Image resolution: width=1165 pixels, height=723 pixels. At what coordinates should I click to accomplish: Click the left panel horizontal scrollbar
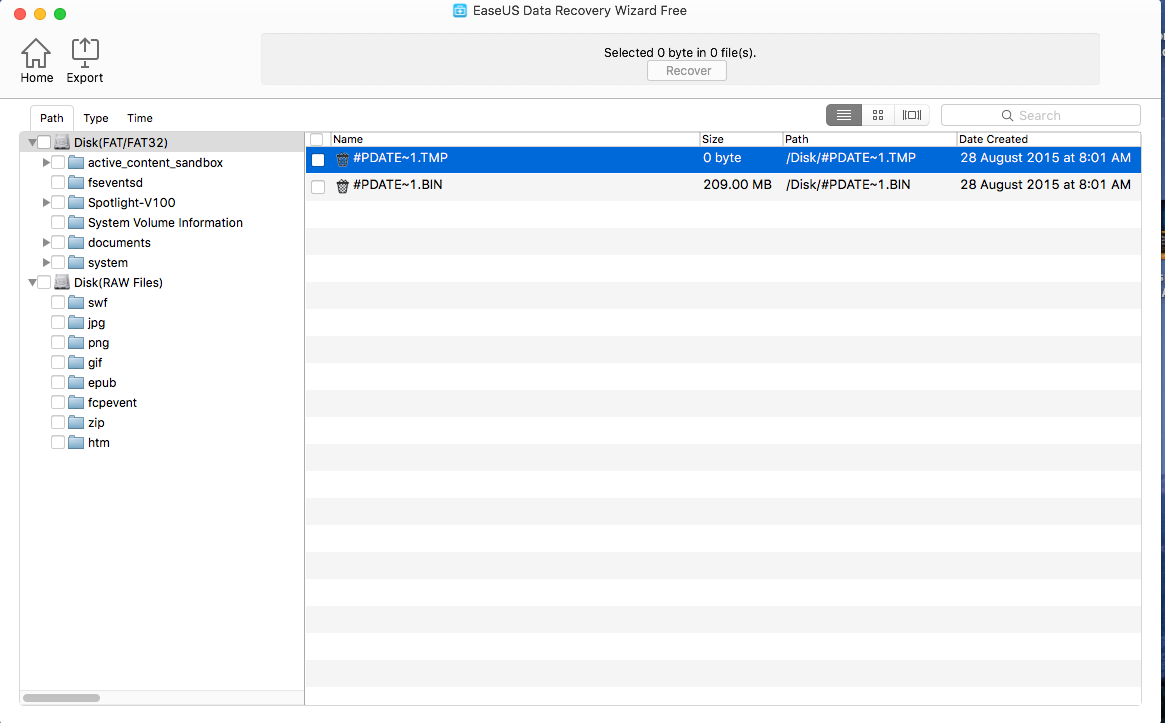click(x=62, y=698)
